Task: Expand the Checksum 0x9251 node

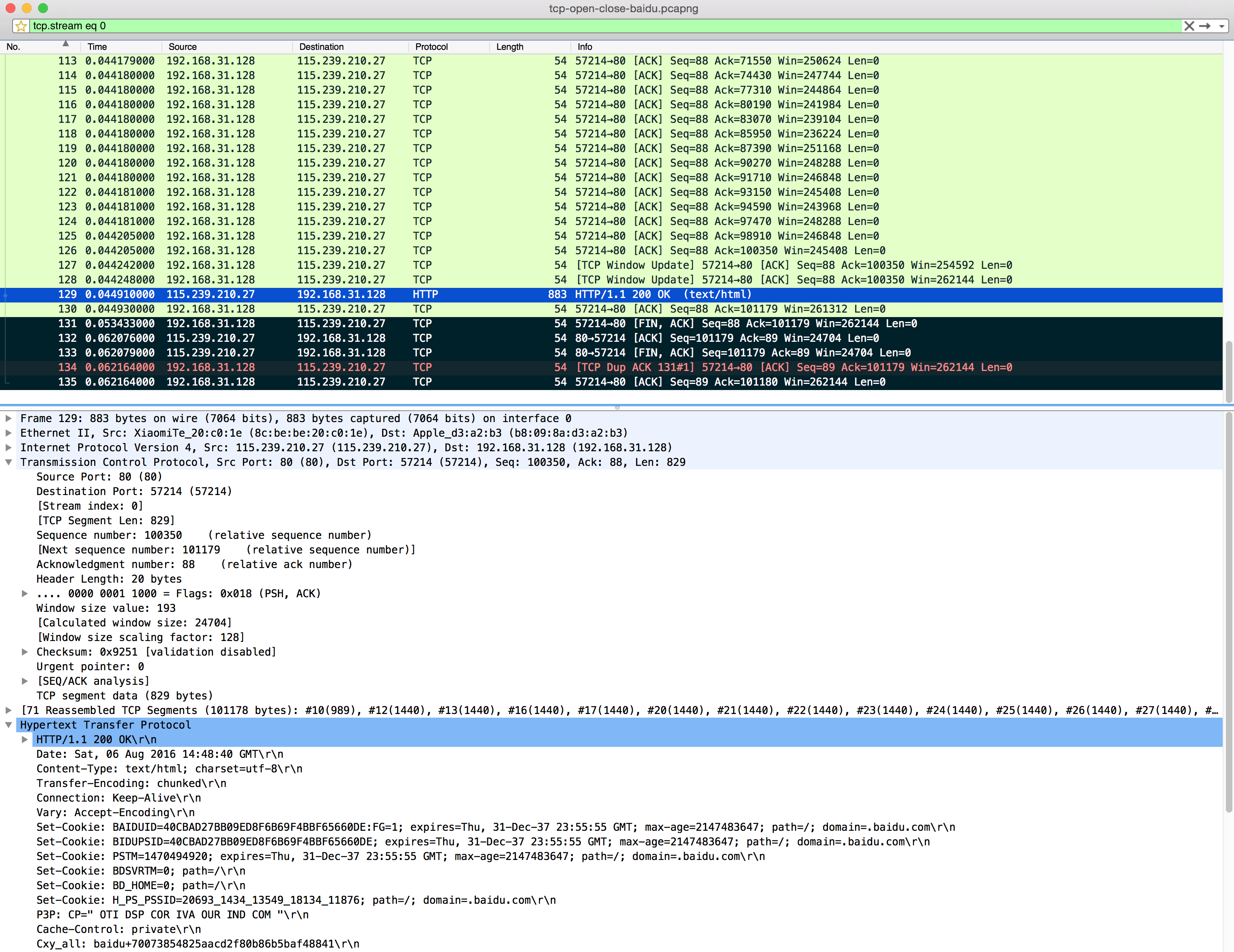Action: 24,652
